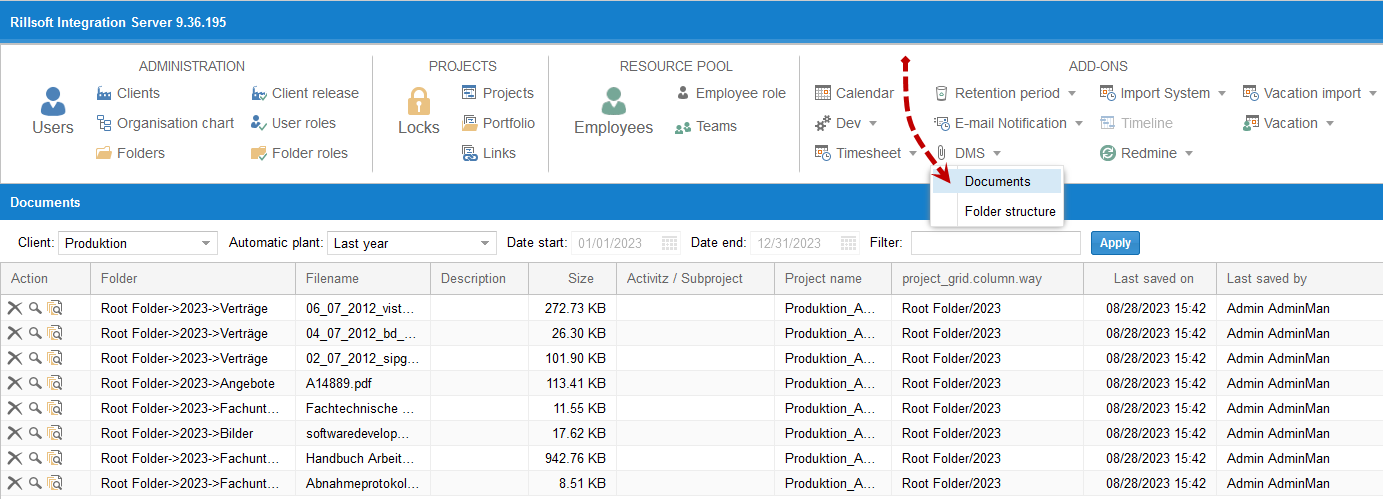This screenshot has width=1383, height=499.
Task: Open Employee role
Action: click(x=730, y=93)
